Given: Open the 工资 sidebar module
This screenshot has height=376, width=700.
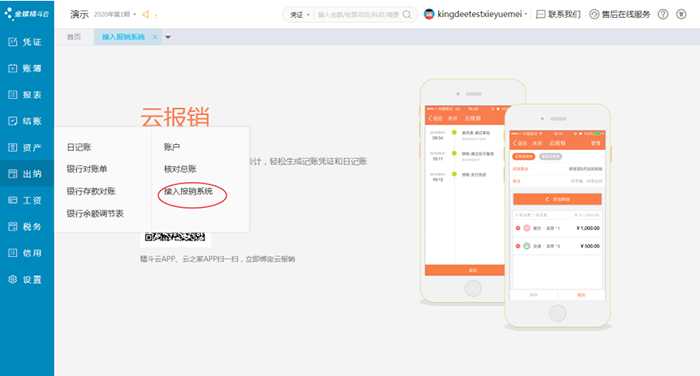Looking at the screenshot, I should [x=26, y=200].
